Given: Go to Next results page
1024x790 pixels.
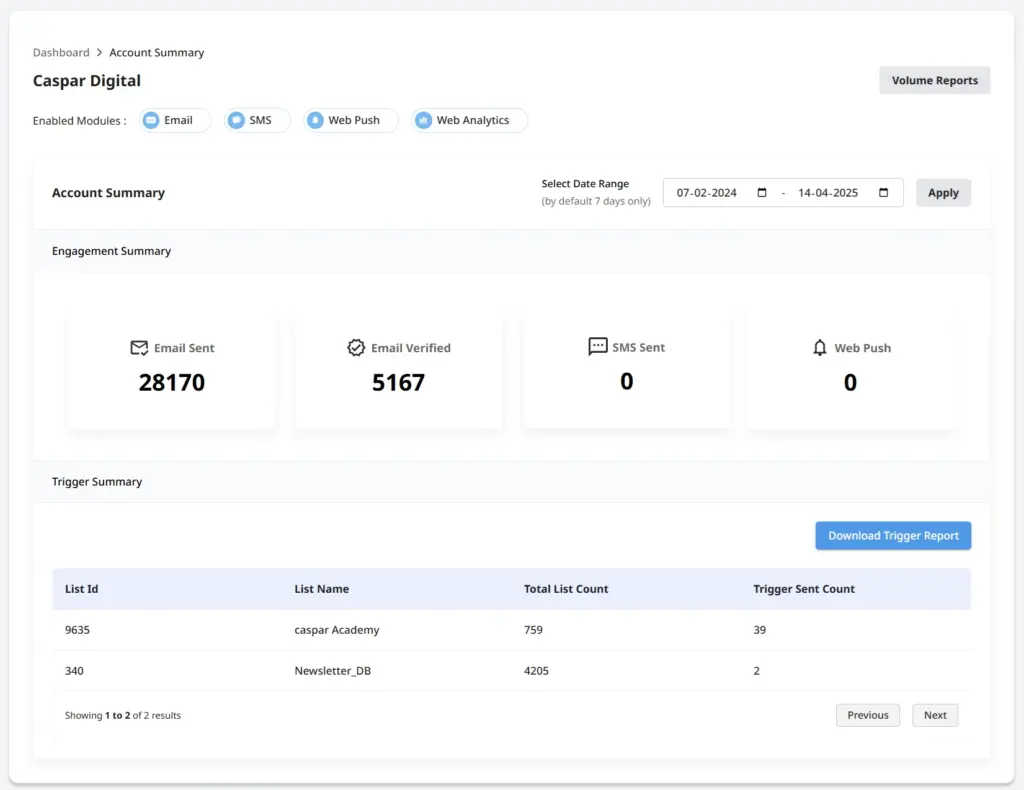Looking at the screenshot, I should (x=935, y=715).
